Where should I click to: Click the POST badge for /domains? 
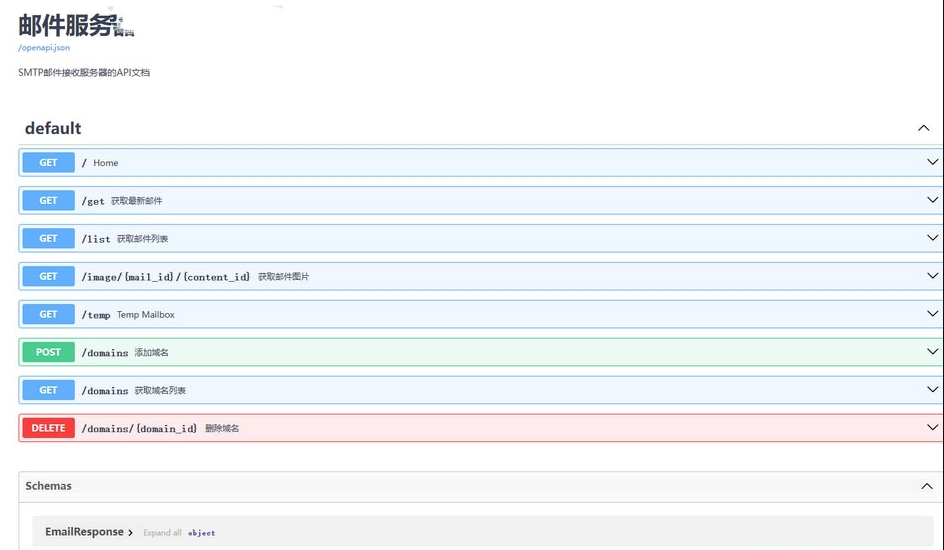click(48, 352)
